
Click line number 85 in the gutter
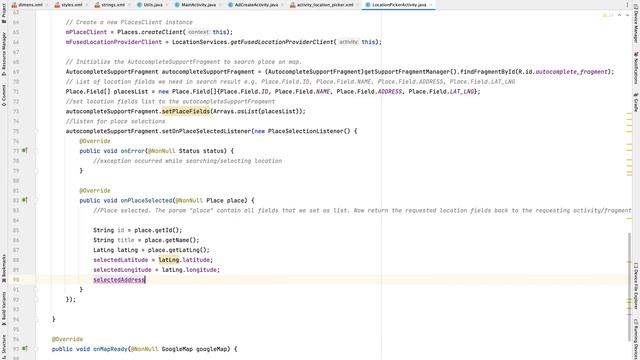click(x=16, y=230)
